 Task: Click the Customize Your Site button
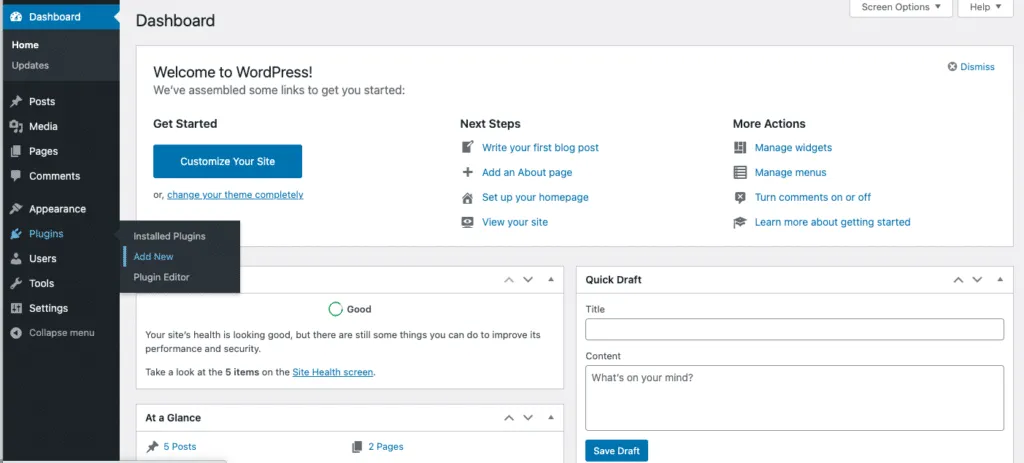(227, 161)
